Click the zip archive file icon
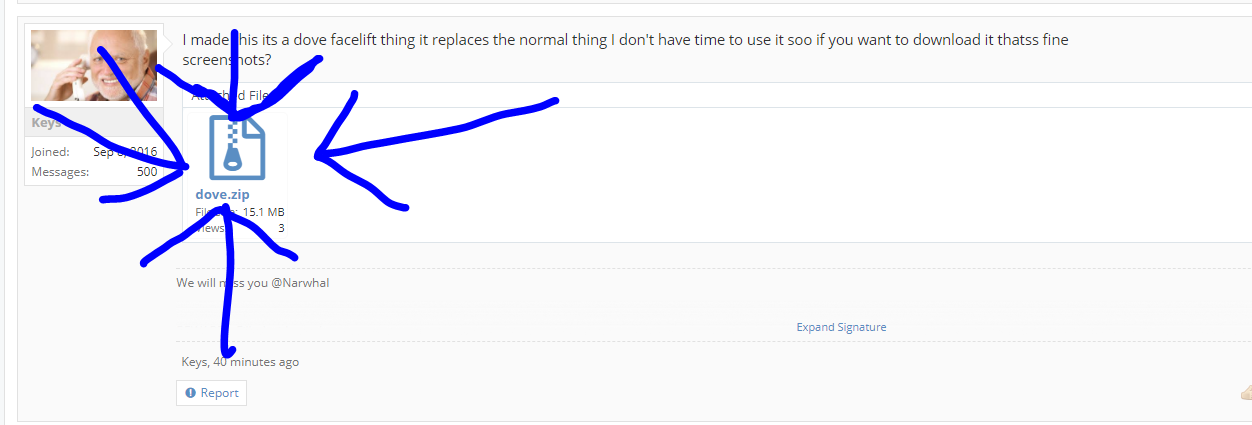 [x=237, y=148]
